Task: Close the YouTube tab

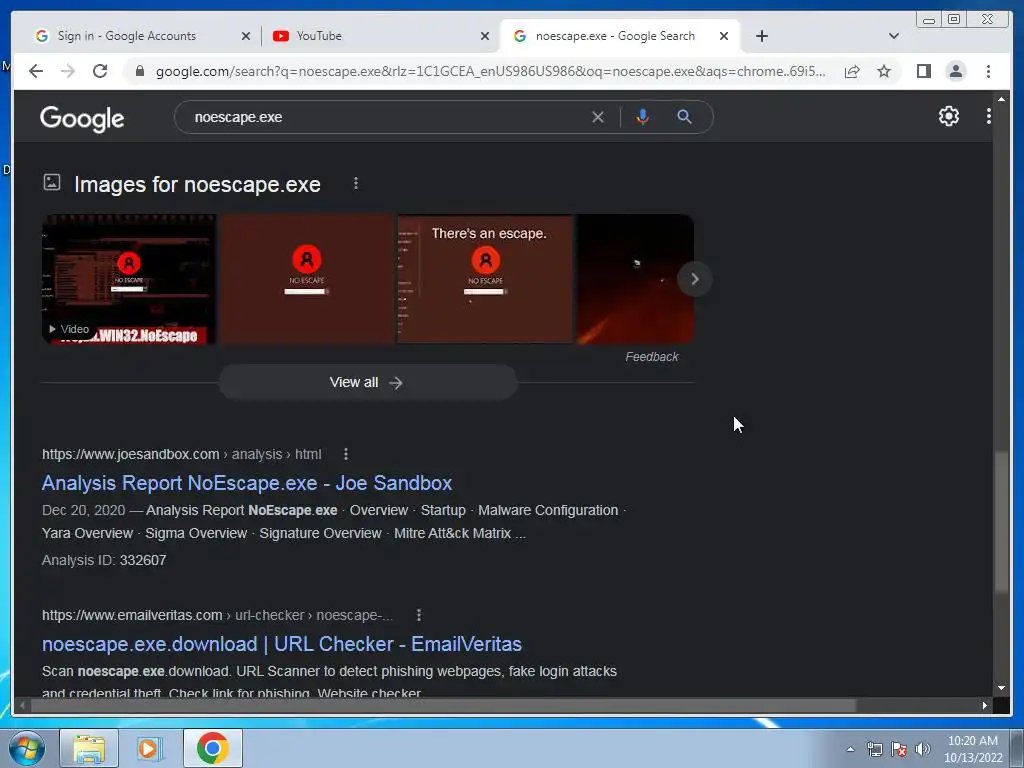Action: tap(485, 36)
